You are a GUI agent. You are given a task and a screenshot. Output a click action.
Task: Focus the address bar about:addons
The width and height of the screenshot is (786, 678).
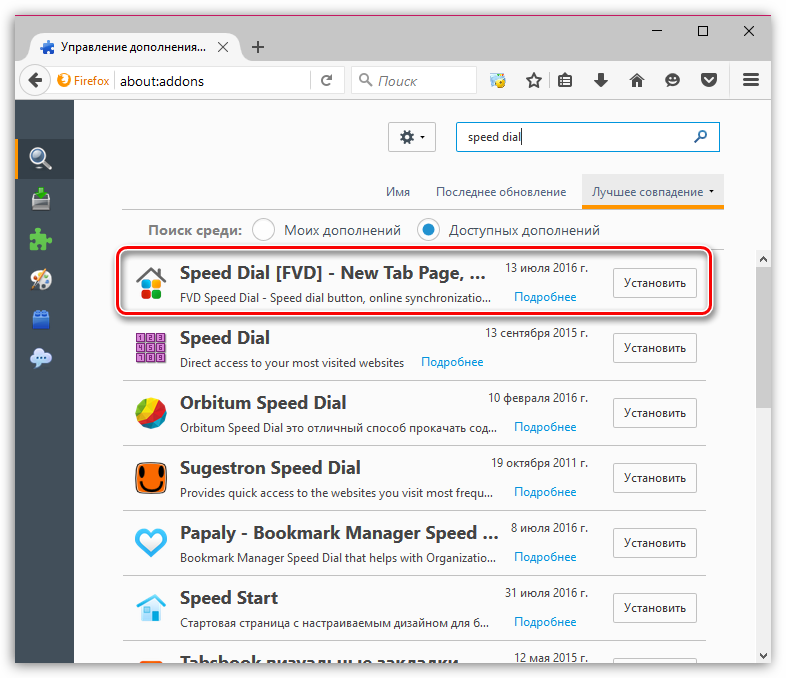(x=213, y=81)
